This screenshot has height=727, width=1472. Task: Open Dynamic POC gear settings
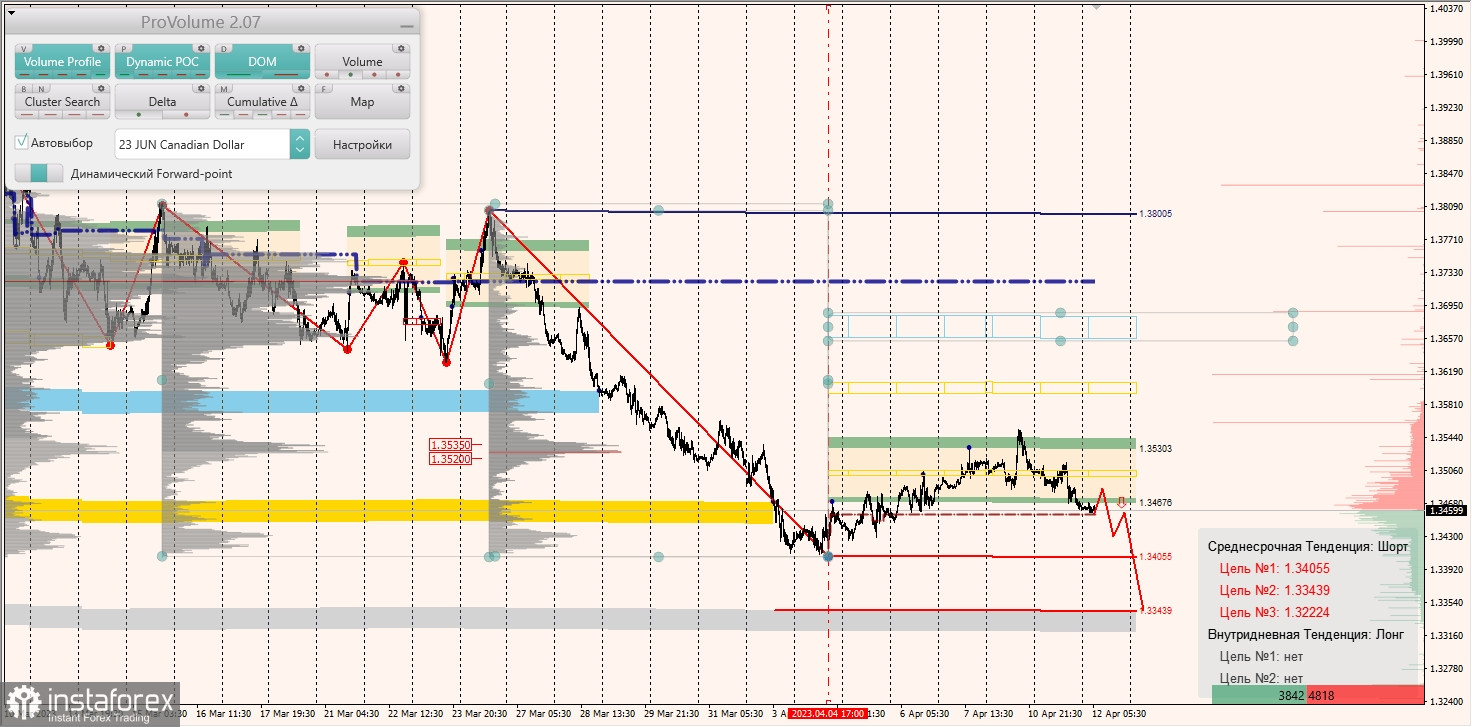pyautogui.click(x=201, y=48)
